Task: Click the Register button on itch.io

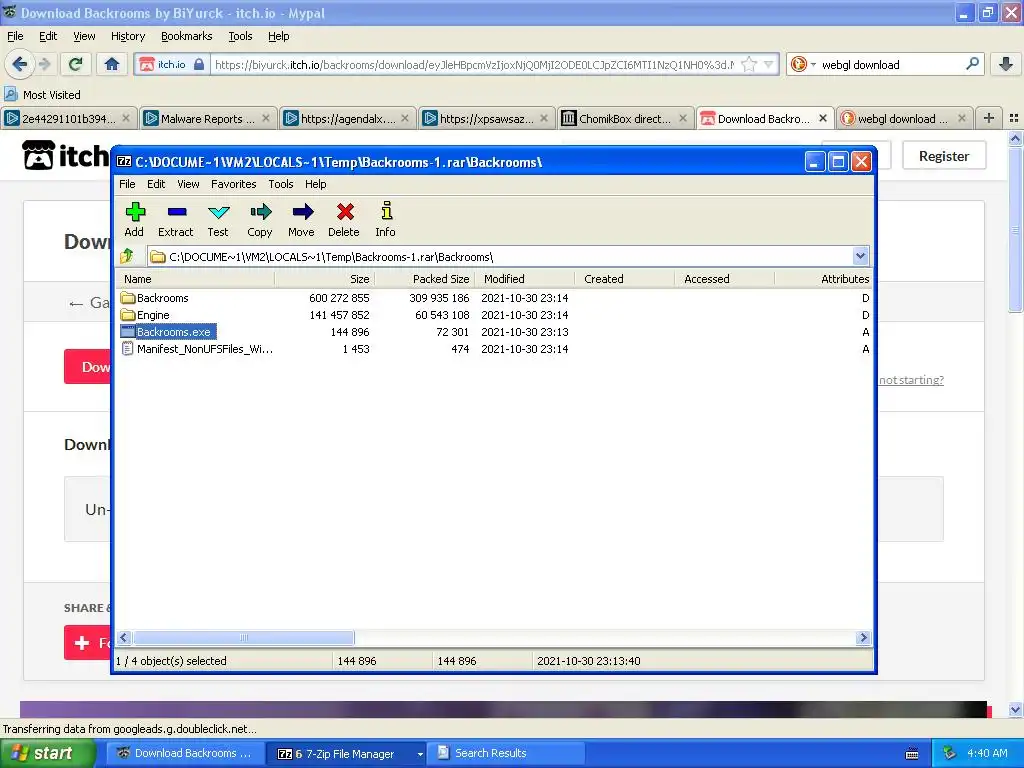Action: 944,155
